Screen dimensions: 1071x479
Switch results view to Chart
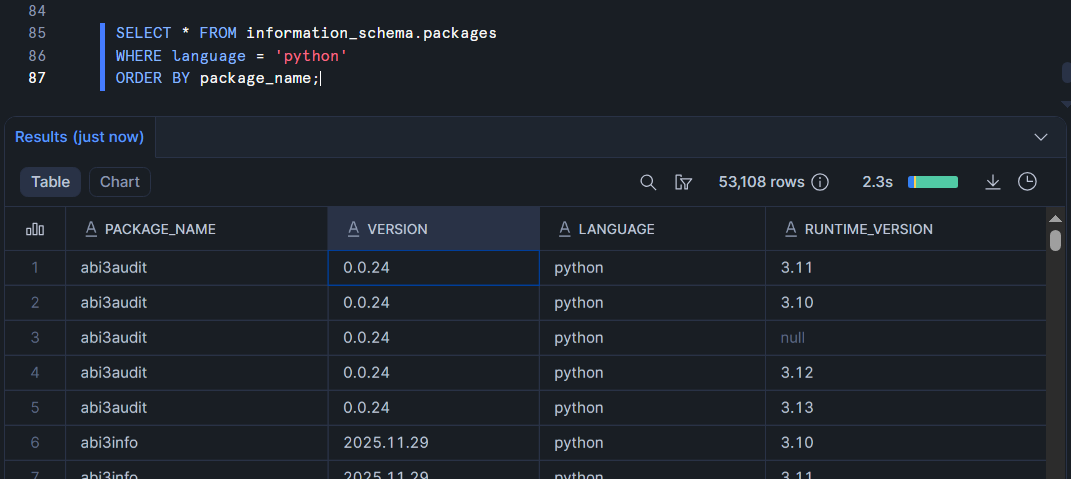(120, 182)
